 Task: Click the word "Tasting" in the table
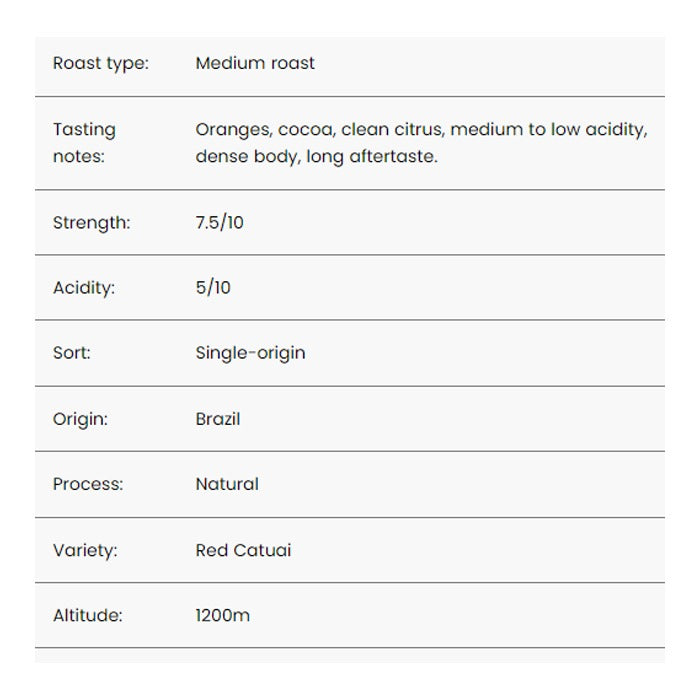[x=84, y=130]
